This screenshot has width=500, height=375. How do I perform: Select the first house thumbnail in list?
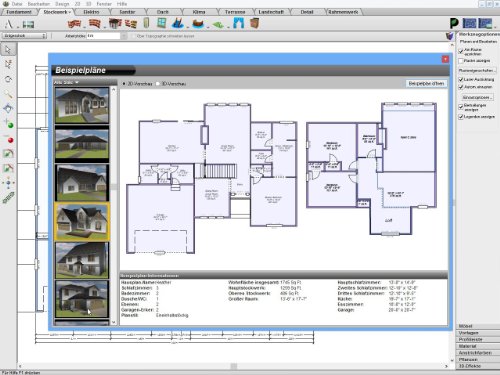point(82,105)
